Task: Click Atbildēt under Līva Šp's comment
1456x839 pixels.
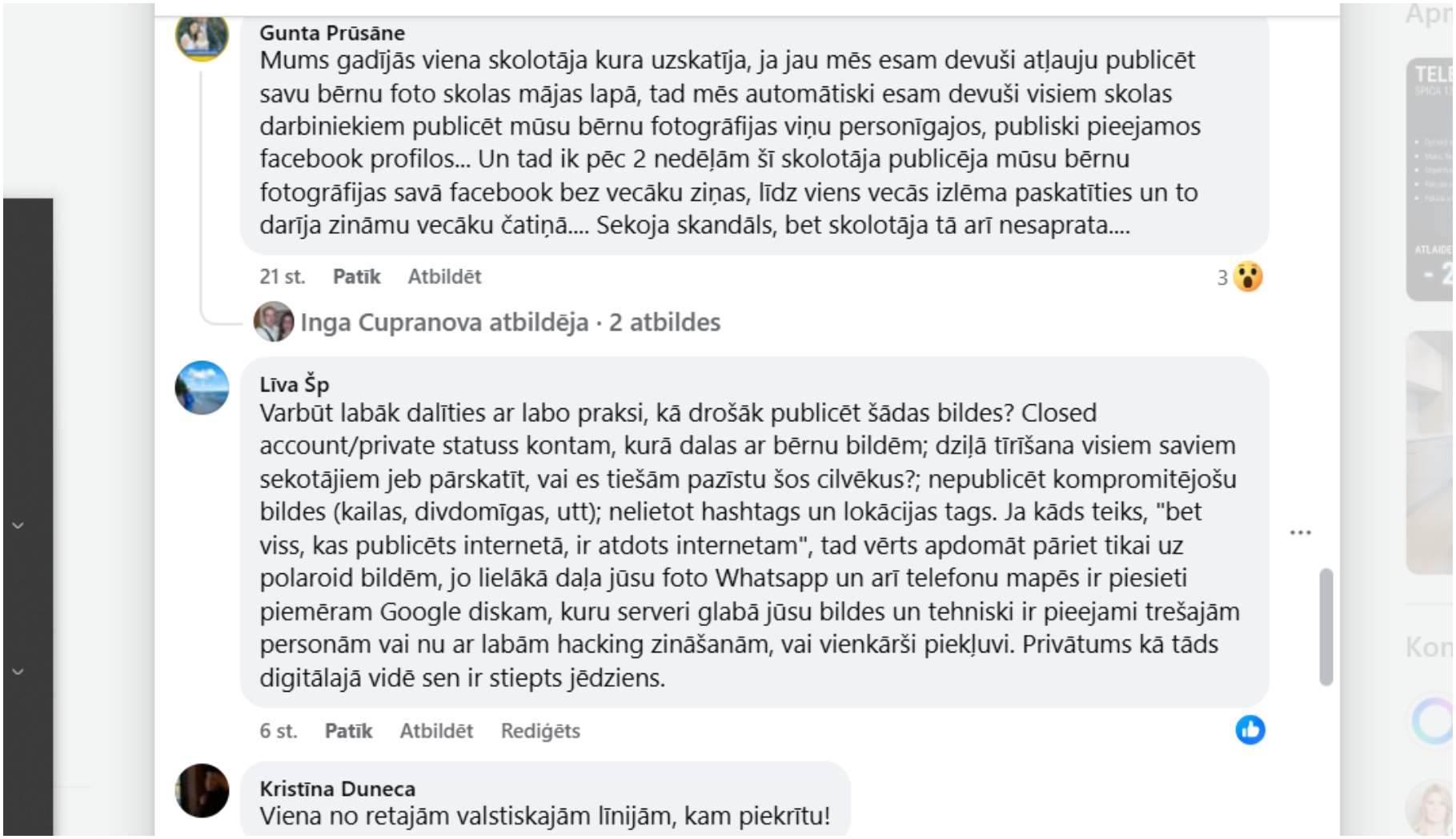Action: pos(436,731)
